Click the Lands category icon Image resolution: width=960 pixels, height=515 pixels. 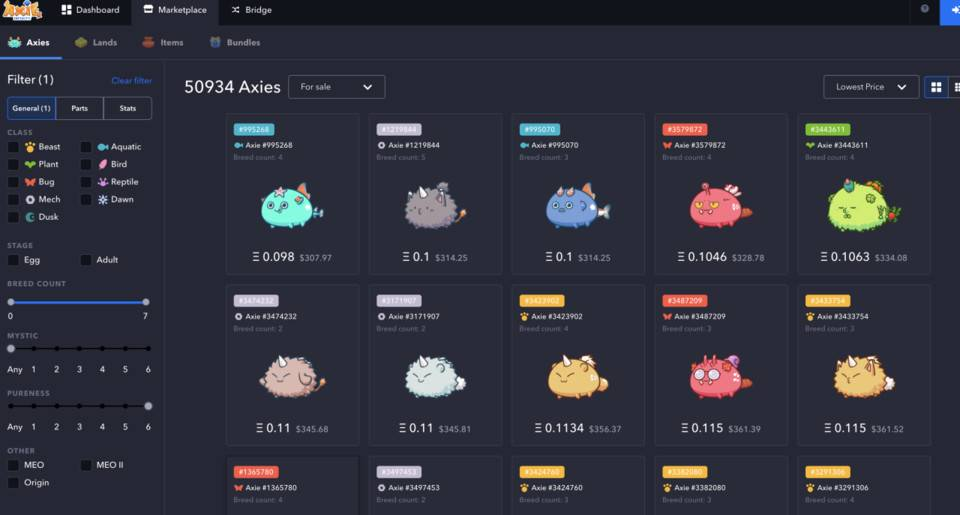[83, 42]
